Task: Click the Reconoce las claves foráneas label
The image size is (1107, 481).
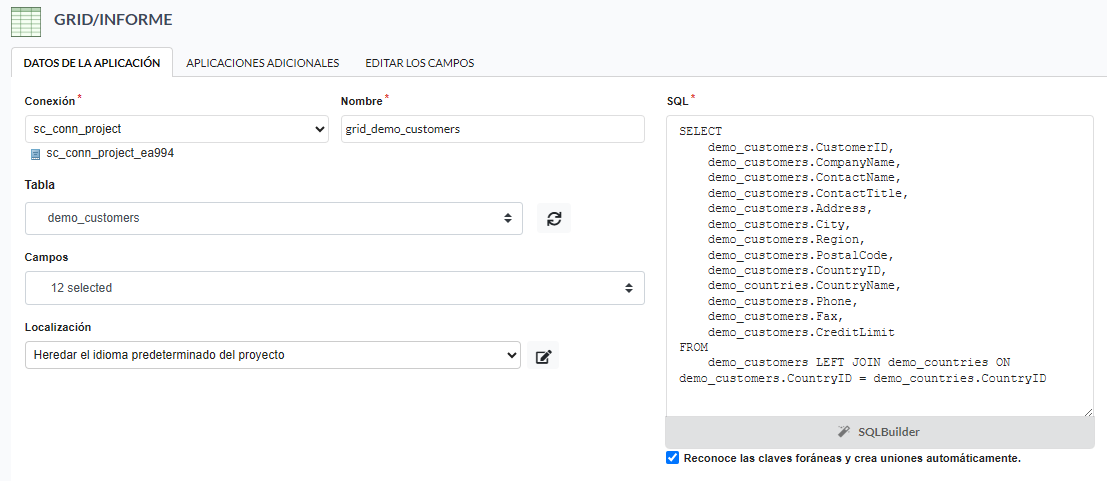Action: click(x=852, y=458)
